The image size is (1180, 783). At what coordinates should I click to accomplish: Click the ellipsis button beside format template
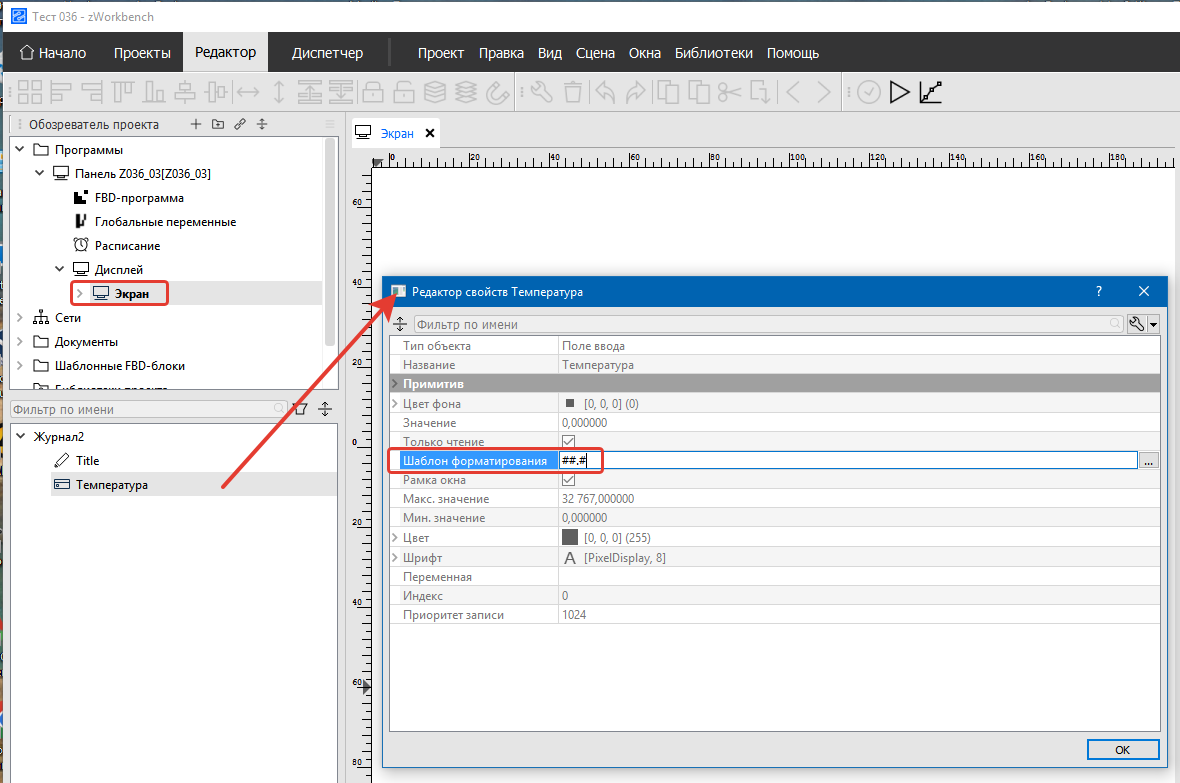click(x=1149, y=461)
